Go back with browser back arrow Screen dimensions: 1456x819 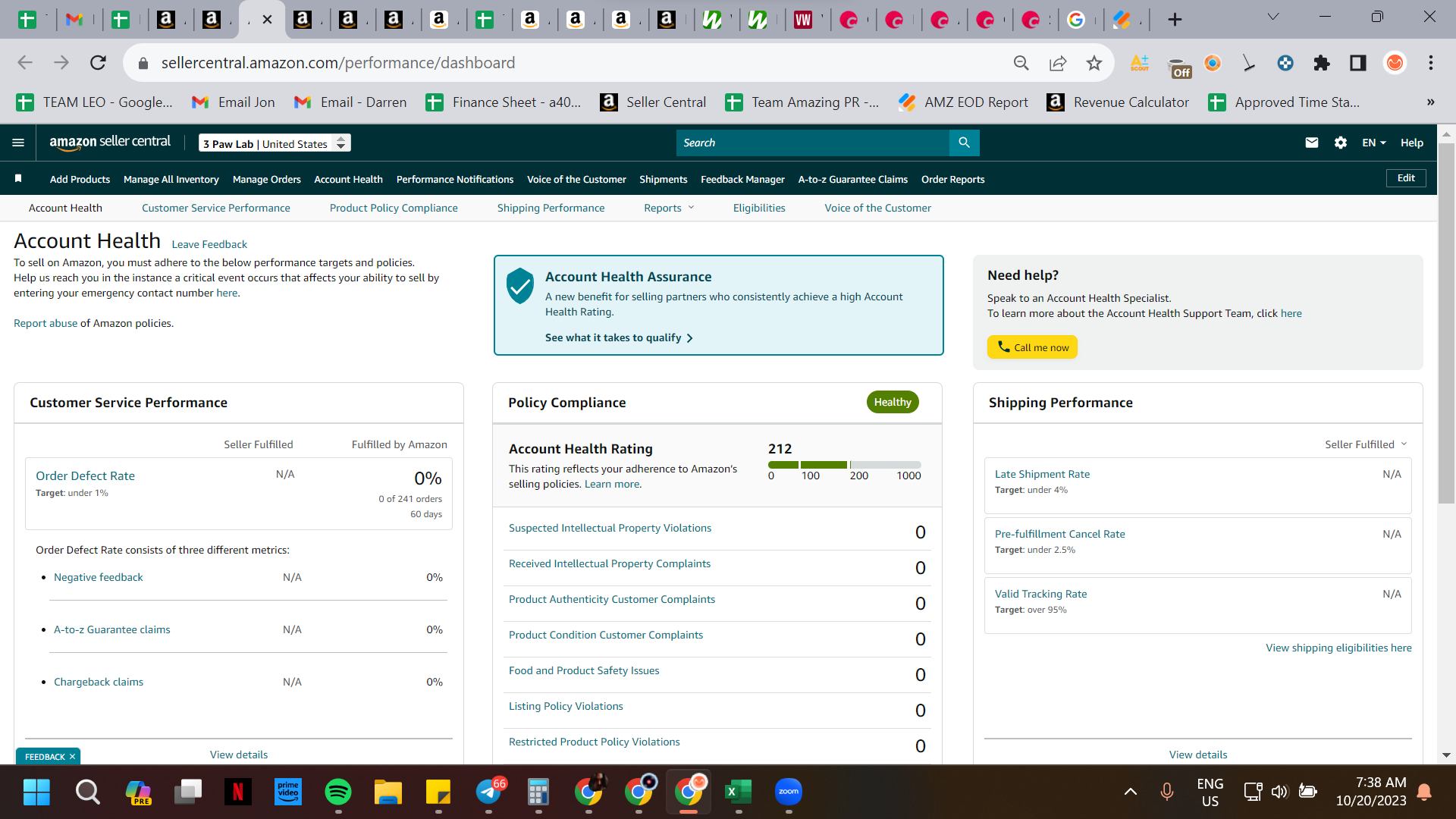tap(25, 62)
